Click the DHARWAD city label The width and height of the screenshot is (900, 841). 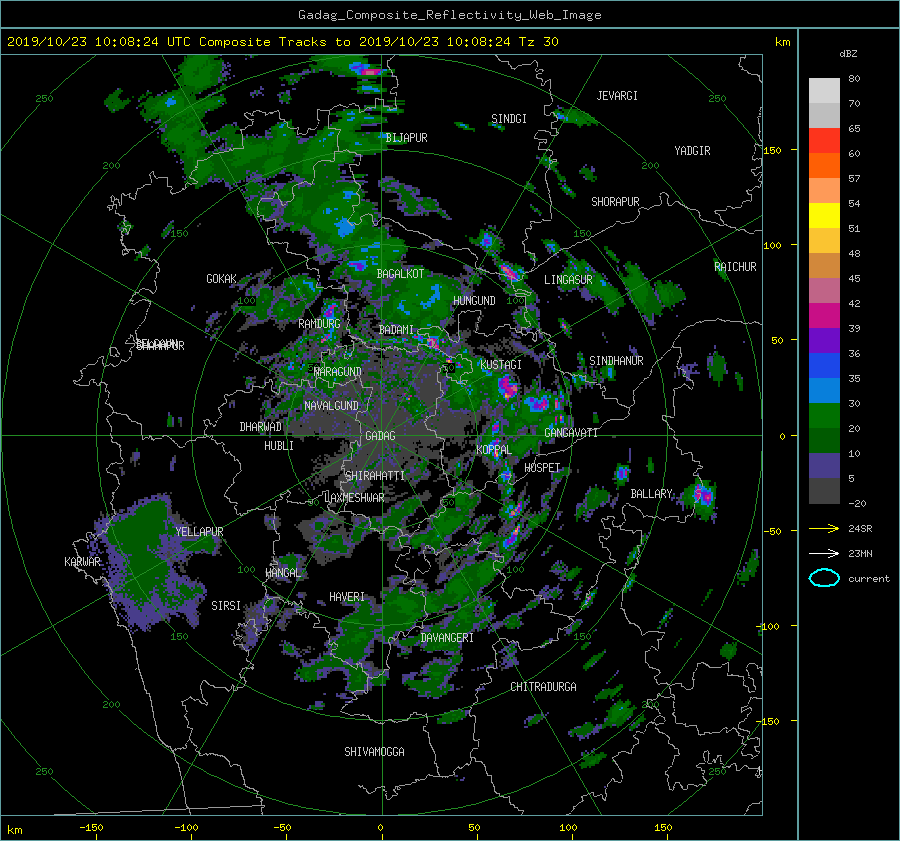tap(261, 427)
